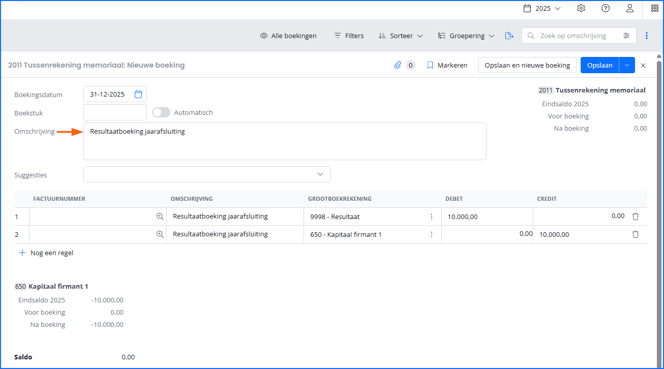Open the settings gear icon
This screenshot has width=664, height=369.
[581, 8]
